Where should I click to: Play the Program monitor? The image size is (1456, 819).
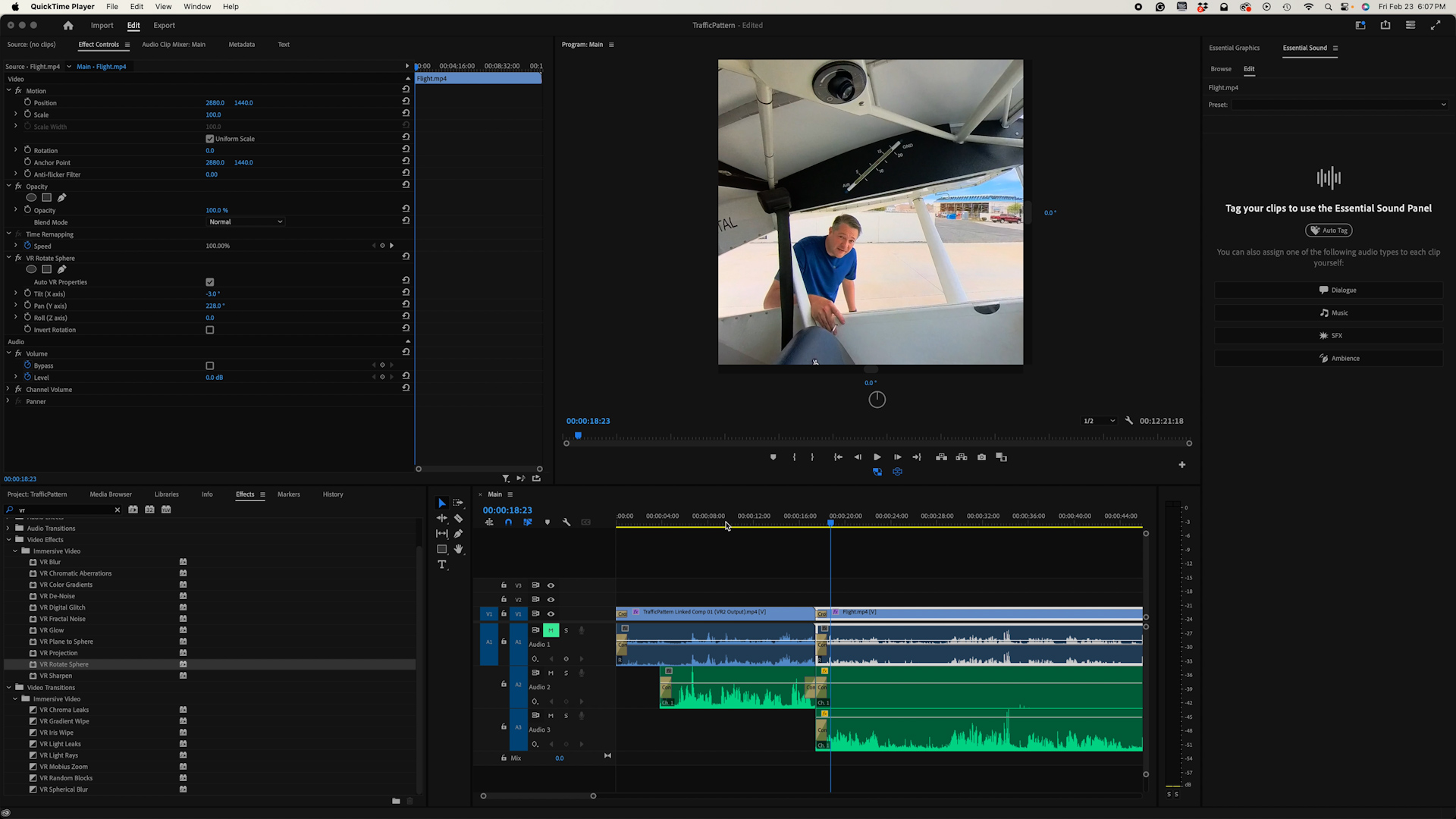(877, 457)
